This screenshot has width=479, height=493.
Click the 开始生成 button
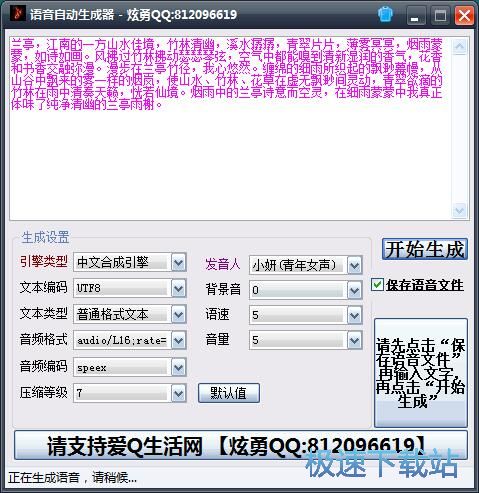pyautogui.click(x=425, y=249)
